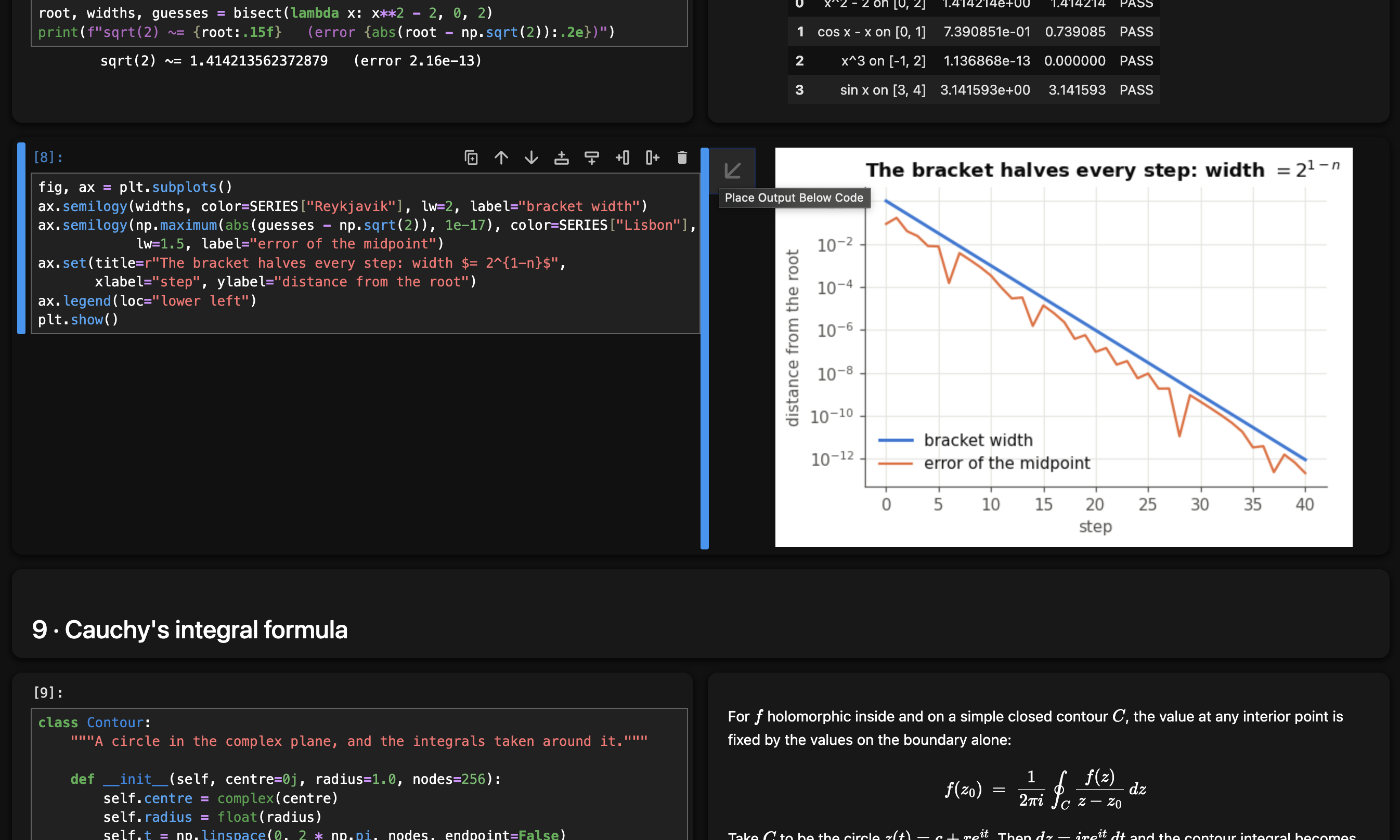The height and width of the screenshot is (840, 1400).
Task: Insert a new cell above cell 8
Action: tap(561, 157)
